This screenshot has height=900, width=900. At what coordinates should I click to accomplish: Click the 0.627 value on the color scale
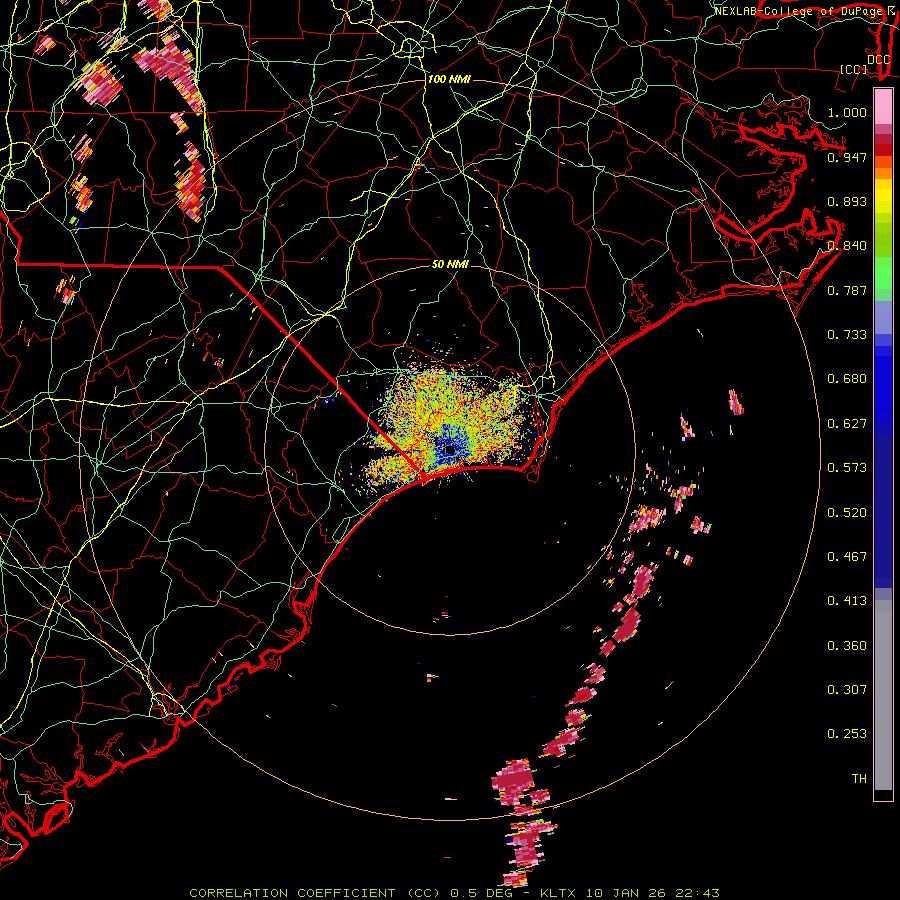(x=847, y=424)
